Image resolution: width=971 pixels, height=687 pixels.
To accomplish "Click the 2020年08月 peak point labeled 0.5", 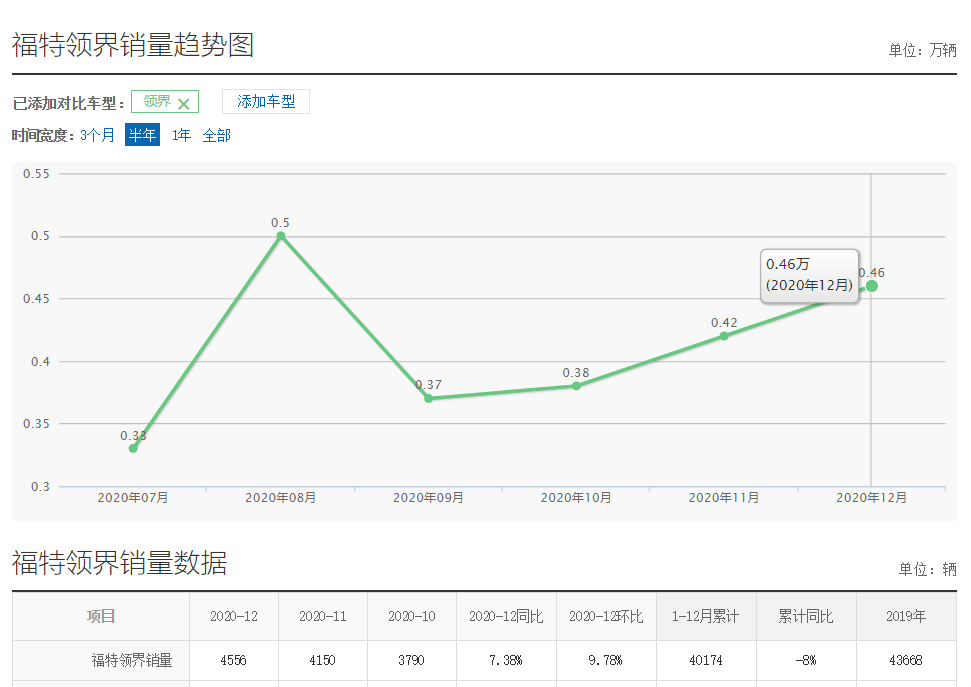I will (281, 236).
